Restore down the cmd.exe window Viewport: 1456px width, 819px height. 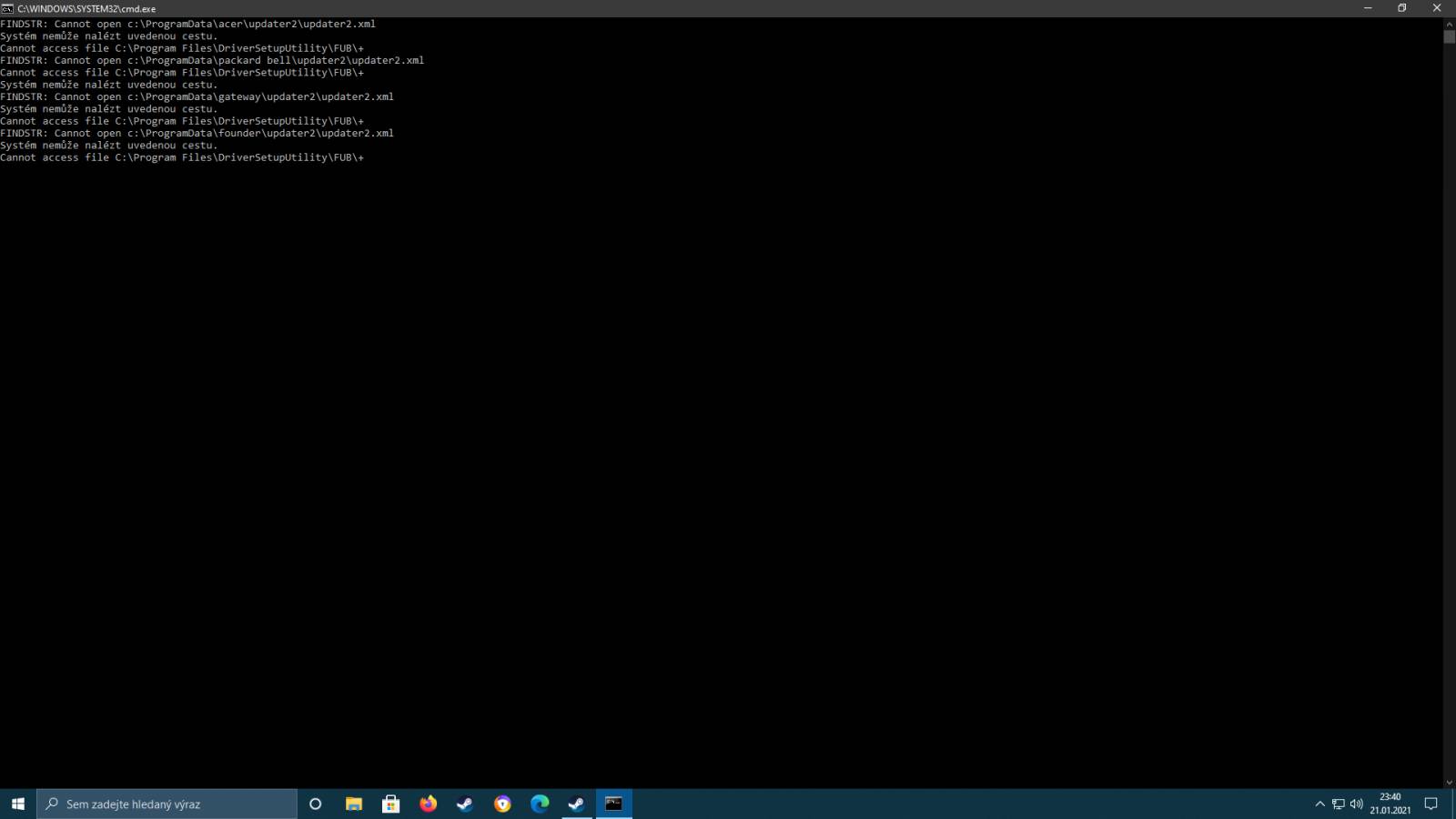click(x=1402, y=8)
